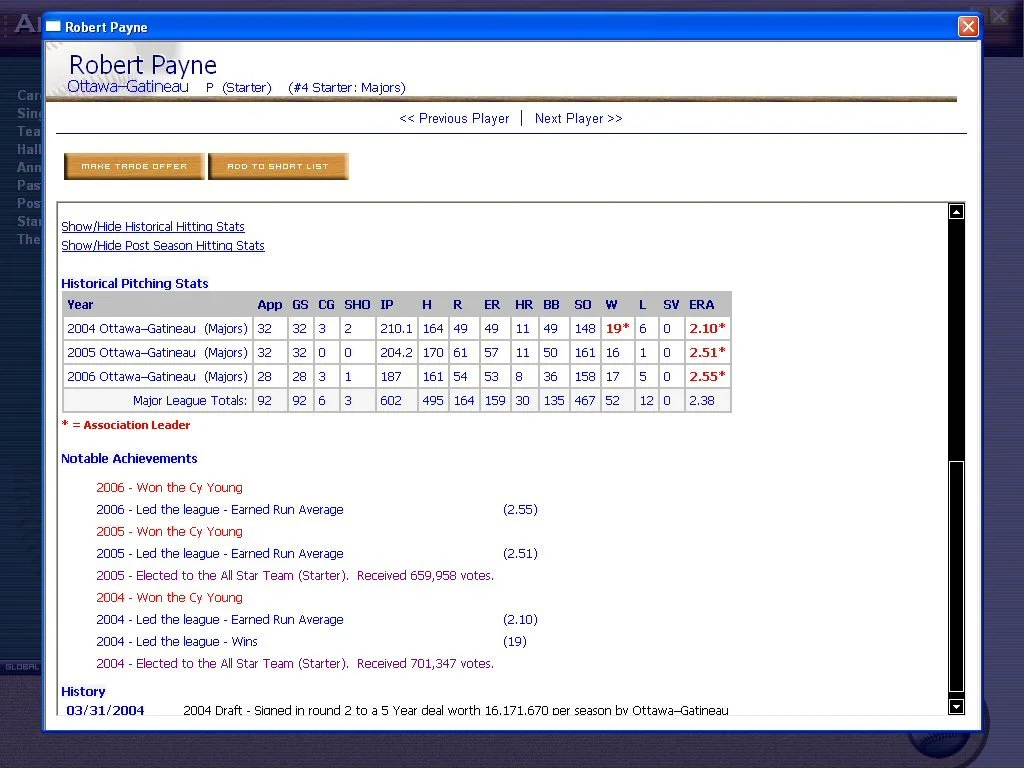Click the Year column header

(81, 305)
